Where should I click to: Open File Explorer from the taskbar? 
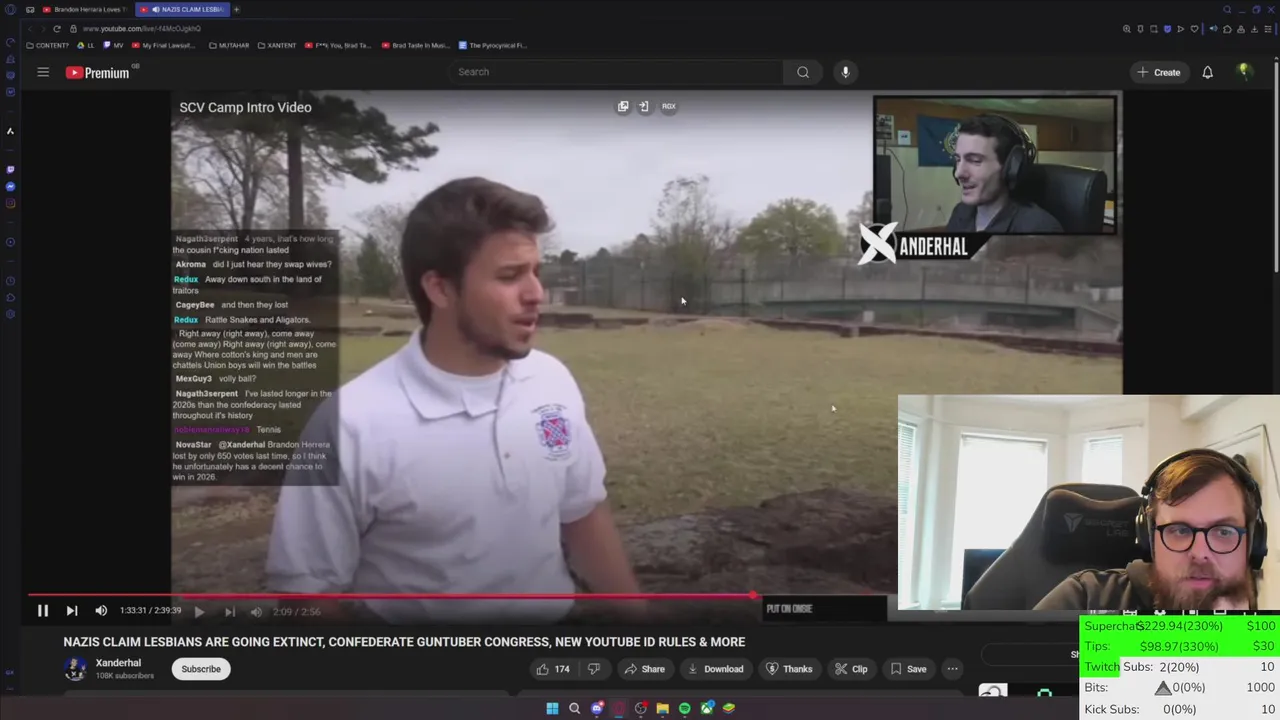pyautogui.click(x=662, y=708)
